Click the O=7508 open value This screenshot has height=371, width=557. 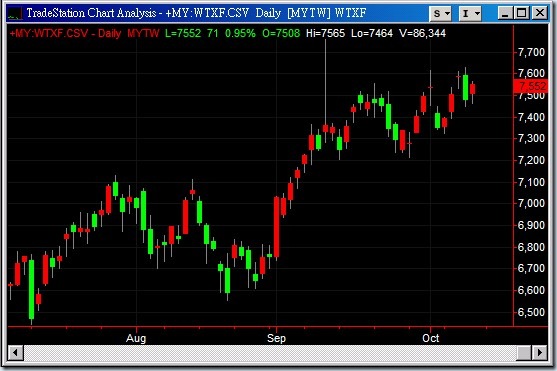[281, 33]
